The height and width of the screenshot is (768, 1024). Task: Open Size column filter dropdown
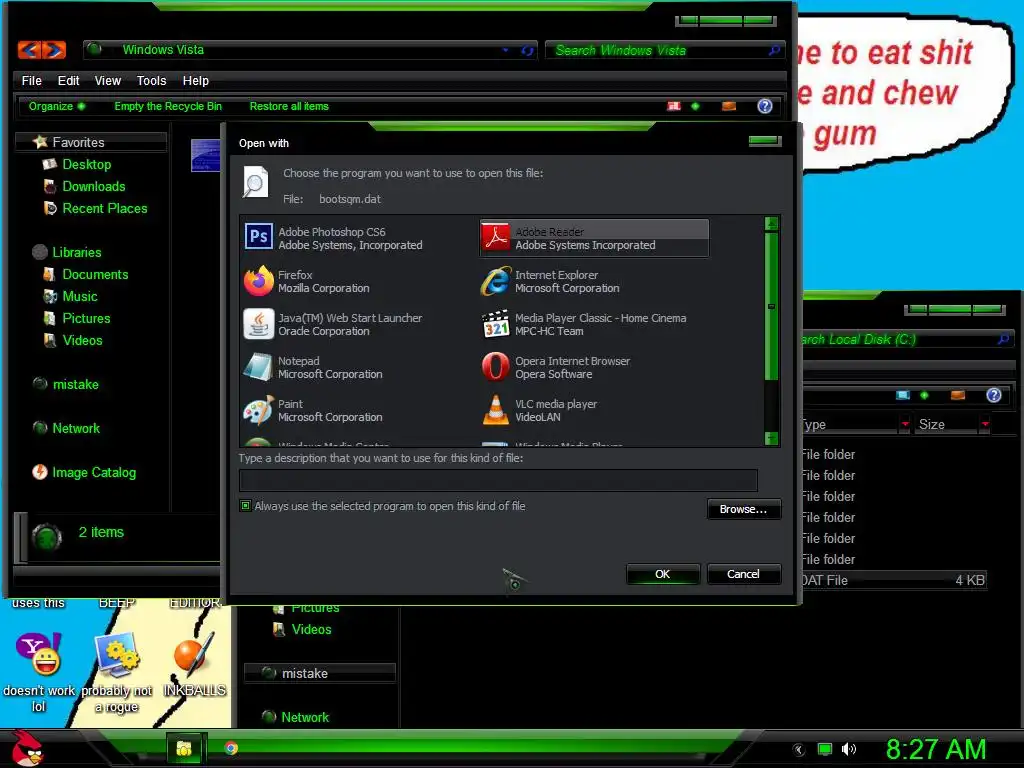(985, 424)
